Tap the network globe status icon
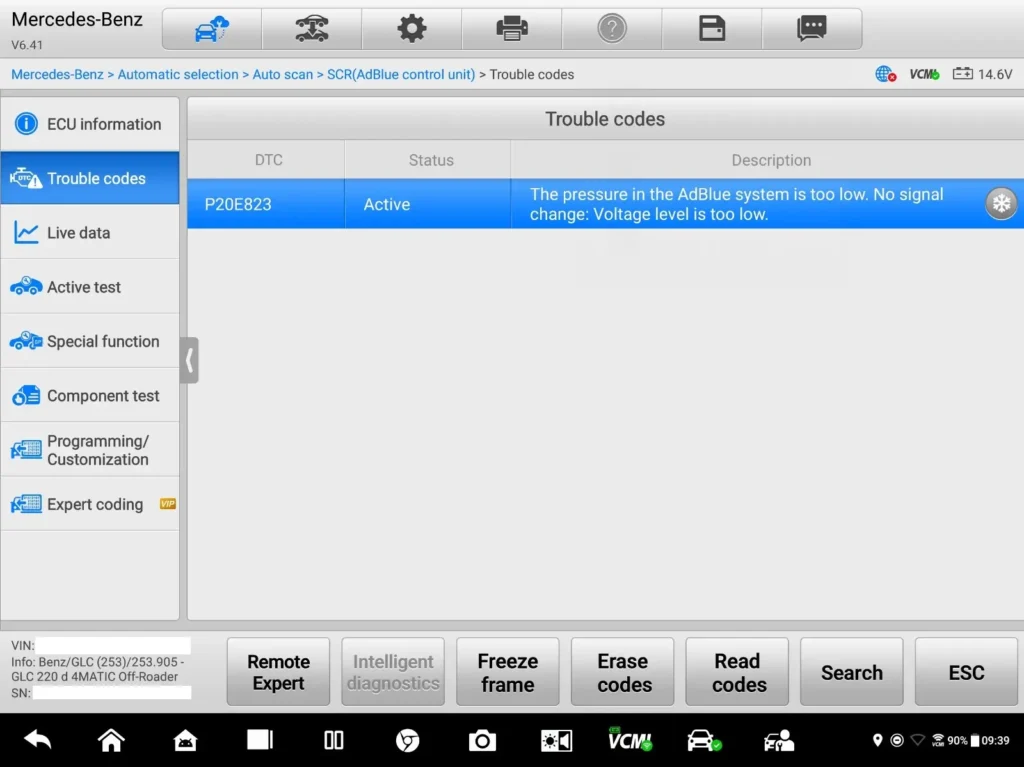Image resolution: width=1024 pixels, height=767 pixels. click(885, 74)
